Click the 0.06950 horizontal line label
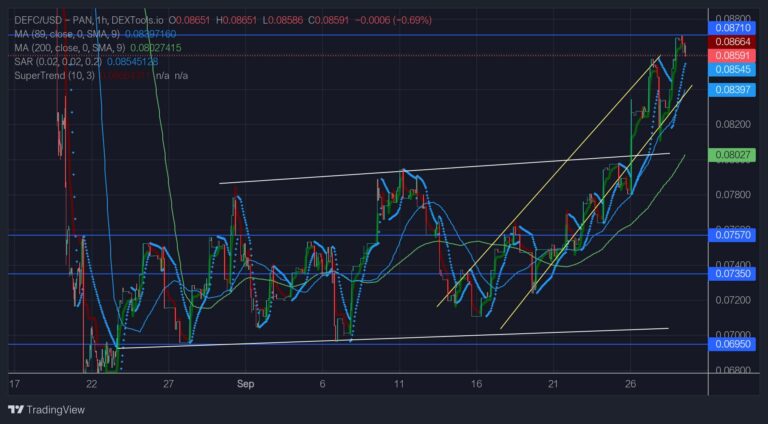 pyautogui.click(x=732, y=344)
